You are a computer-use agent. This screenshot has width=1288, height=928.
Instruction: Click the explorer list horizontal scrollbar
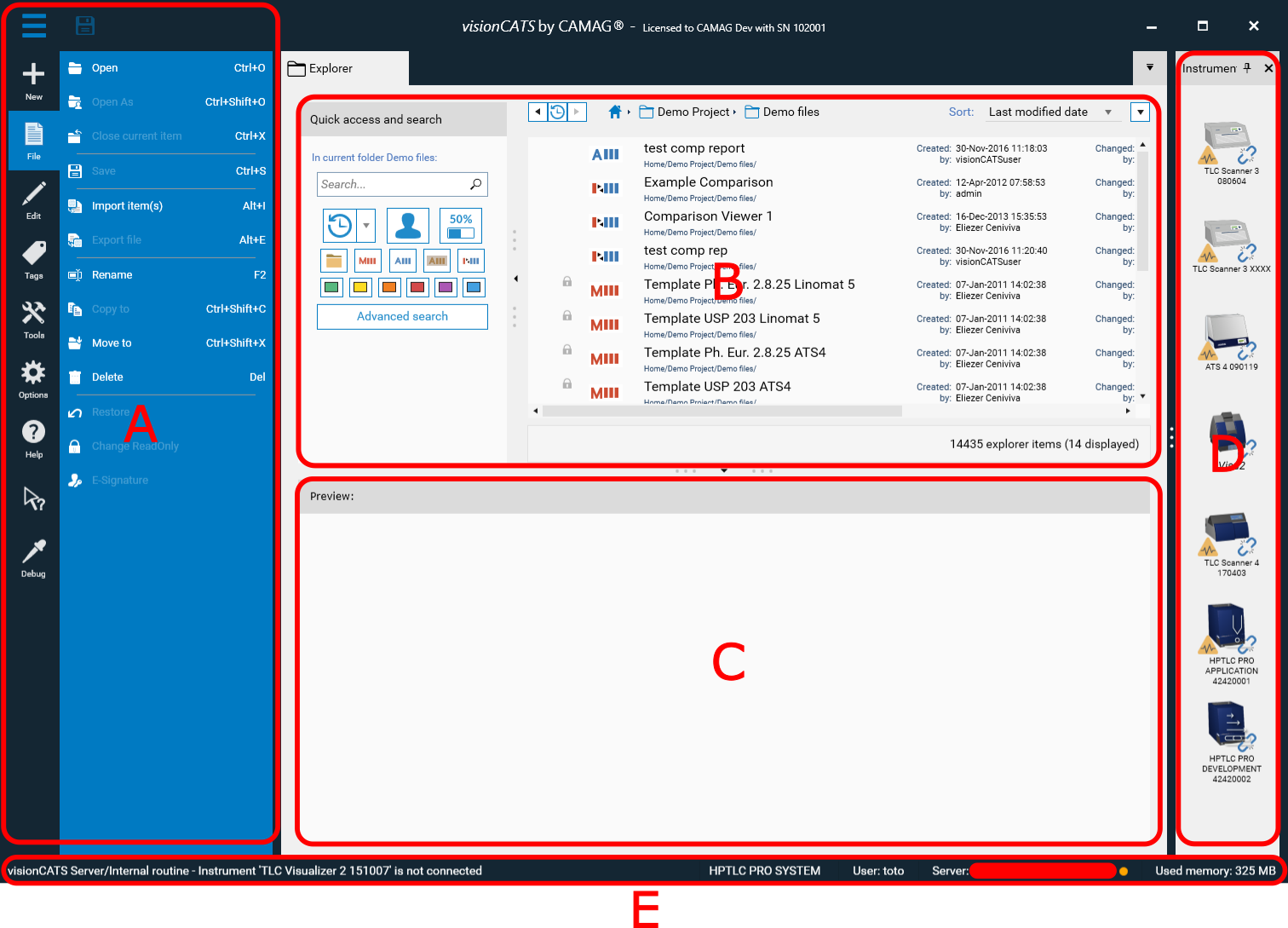[722, 411]
